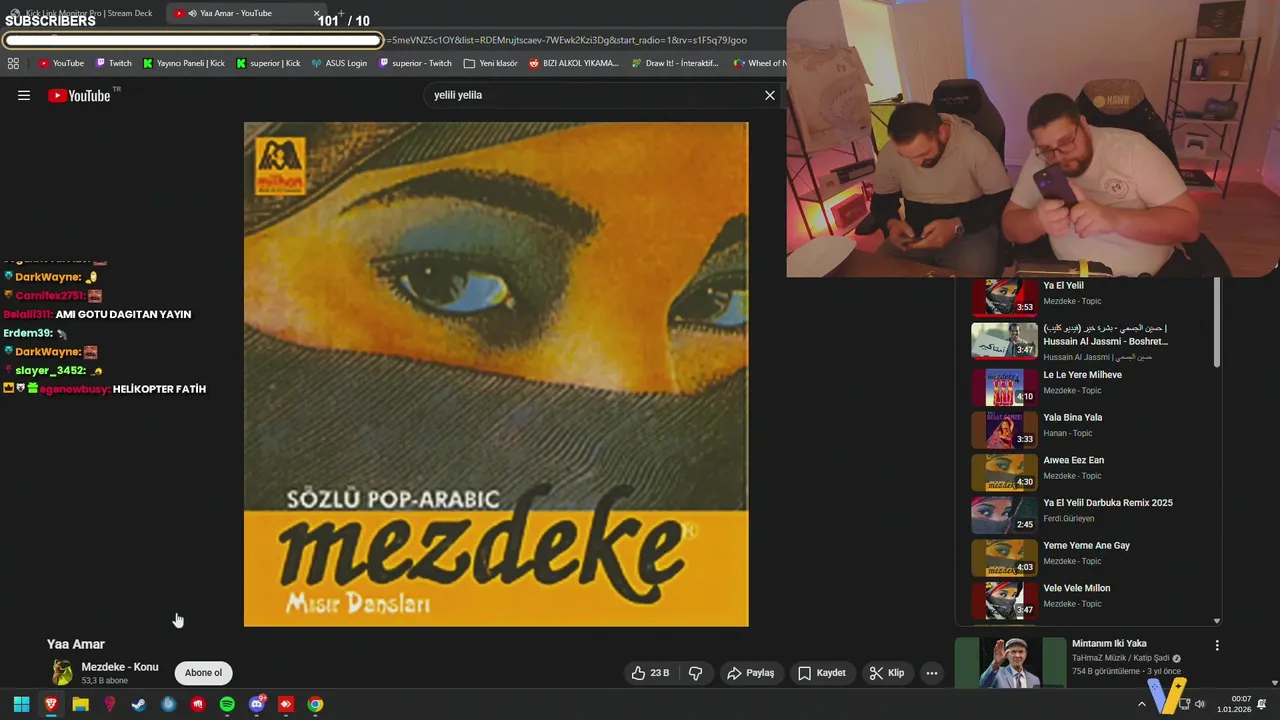Open the YouTube hamburger guide menu
This screenshot has width=1280, height=720.
pyautogui.click(x=24, y=96)
